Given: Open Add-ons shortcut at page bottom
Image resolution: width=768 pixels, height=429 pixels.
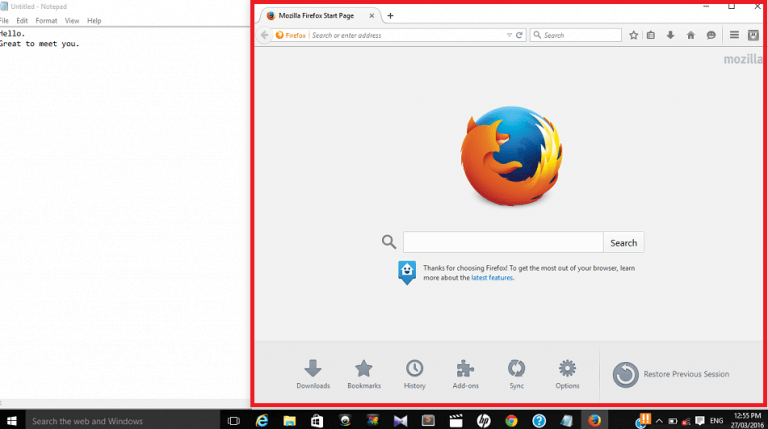Looking at the screenshot, I should pos(465,375).
